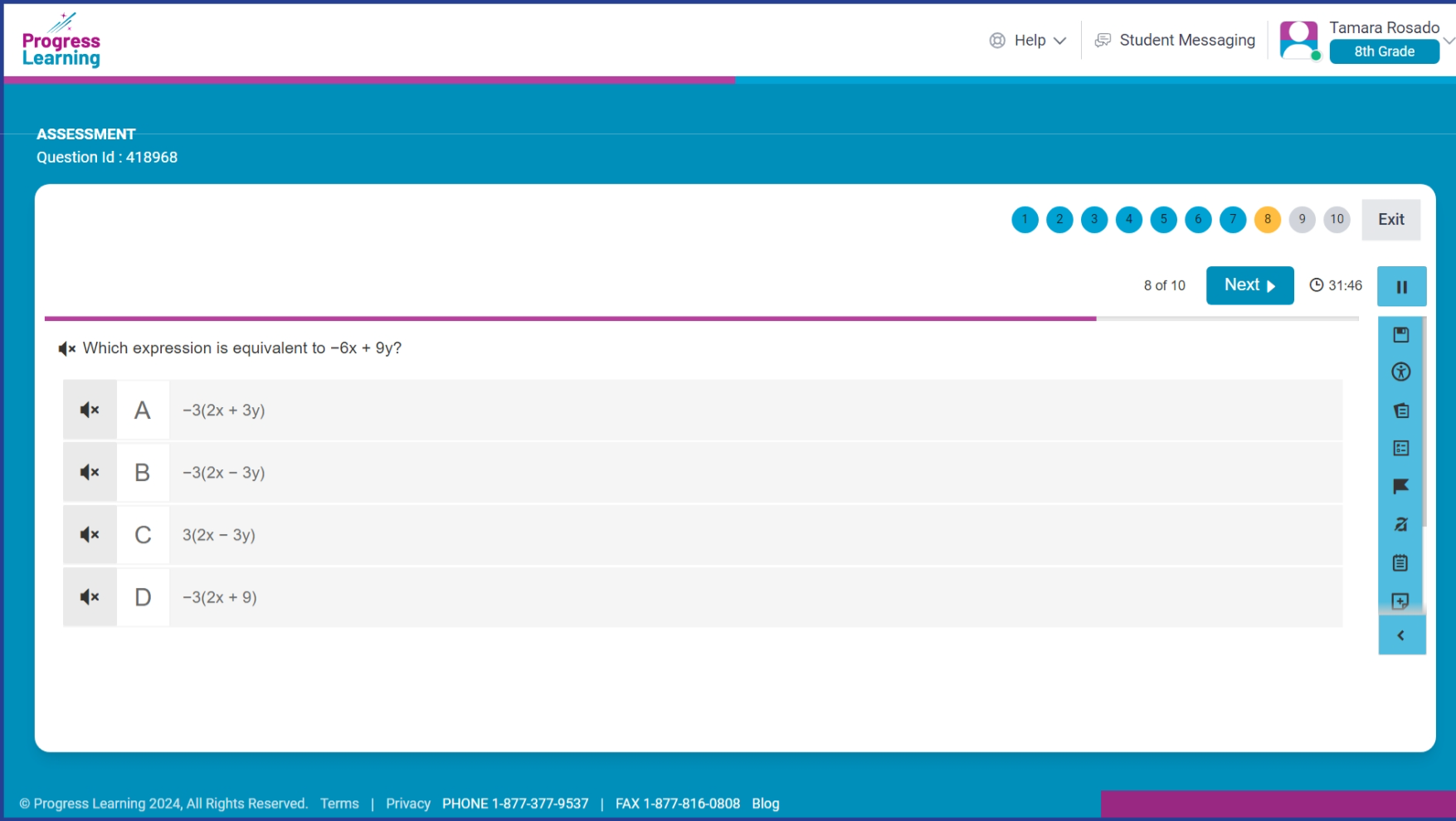Click the '8 of 10' progress text

coord(1164,285)
